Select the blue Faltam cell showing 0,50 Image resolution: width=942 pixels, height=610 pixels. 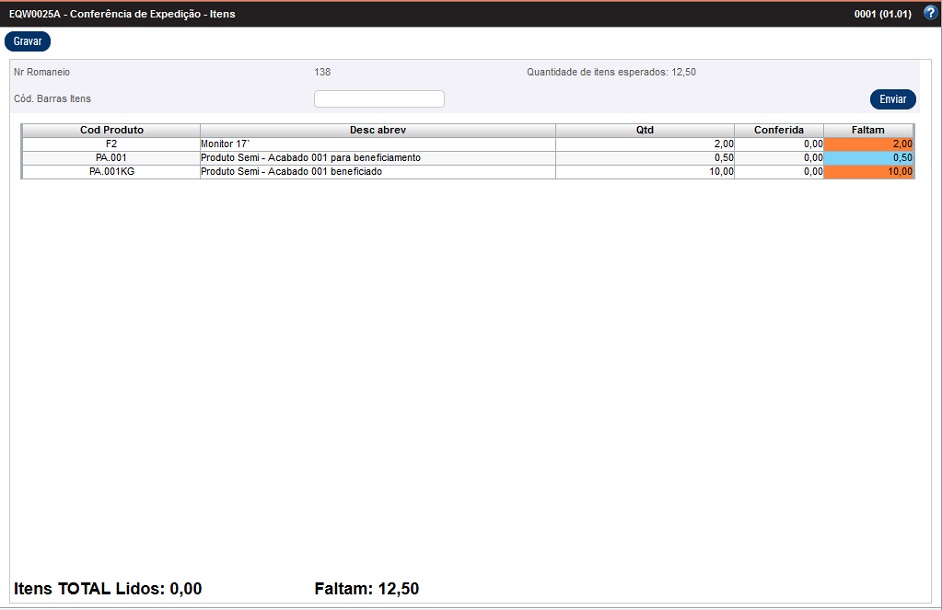pos(868,158)
